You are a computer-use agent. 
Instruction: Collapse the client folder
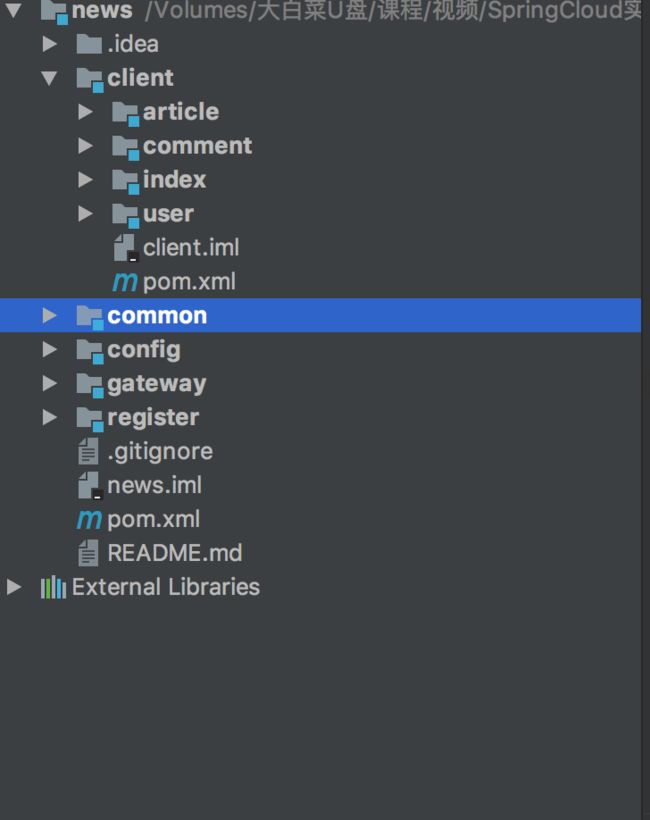click(x=50, y=78)
